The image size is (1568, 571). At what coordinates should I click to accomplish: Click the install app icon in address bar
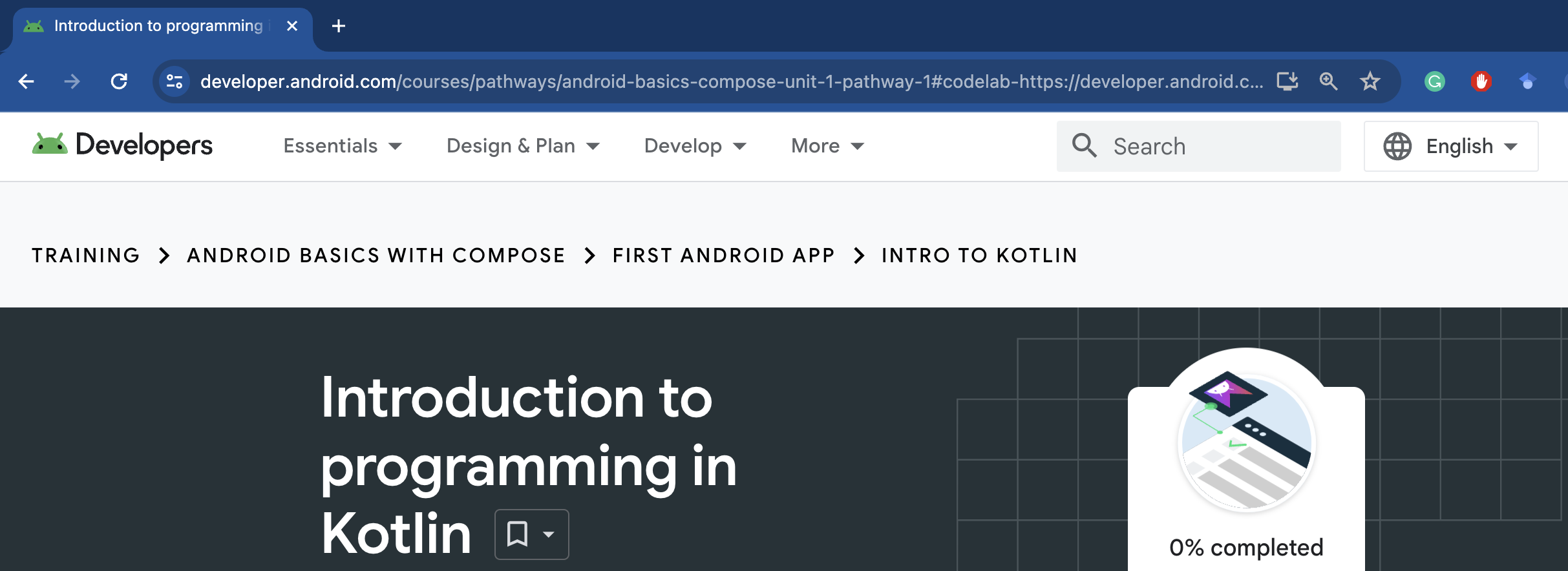tap(1287, 81)
